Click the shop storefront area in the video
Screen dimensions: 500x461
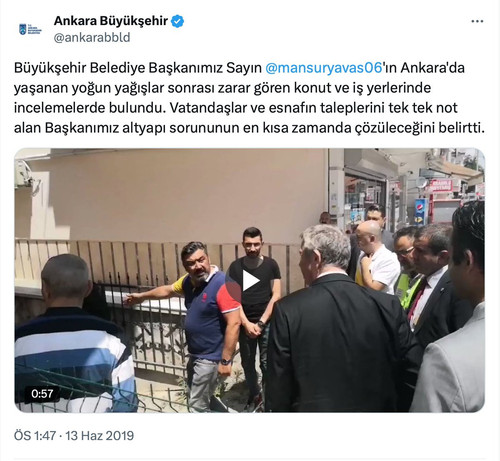point(365,197)
